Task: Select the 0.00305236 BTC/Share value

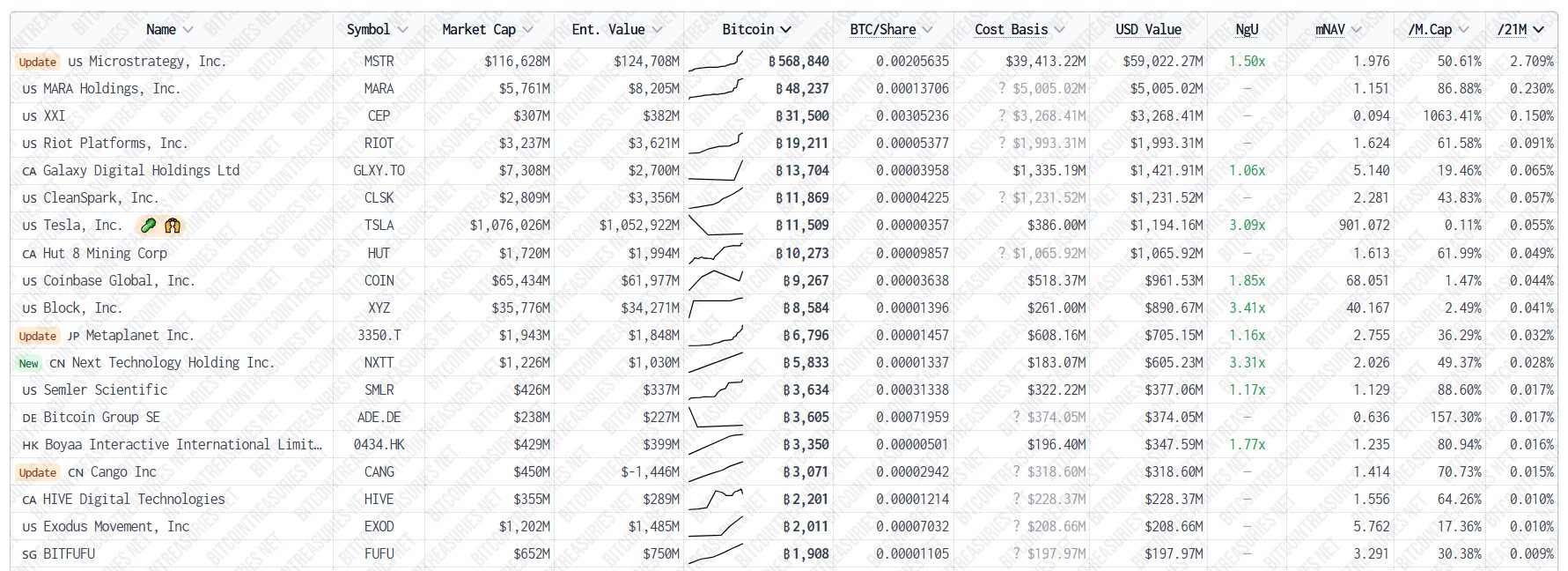Action: tap(913, 115)
